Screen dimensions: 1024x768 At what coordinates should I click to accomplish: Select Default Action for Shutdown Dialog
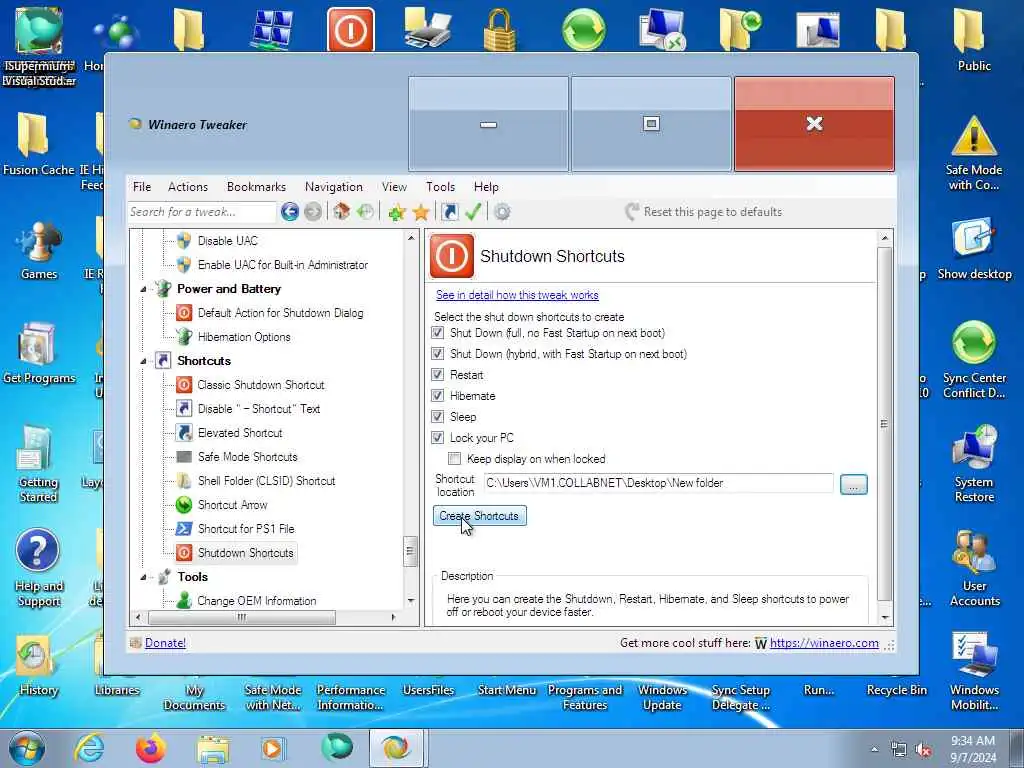click(x=280, y=313)
